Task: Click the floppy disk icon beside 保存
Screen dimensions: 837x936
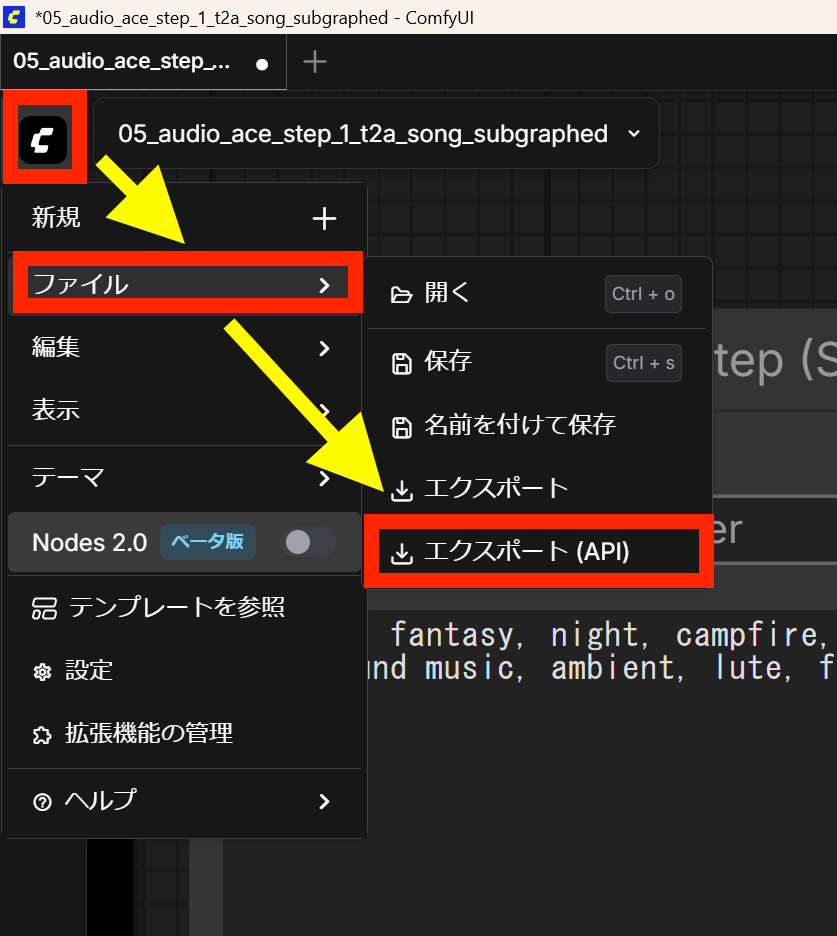Action: (x=401, y=363)
